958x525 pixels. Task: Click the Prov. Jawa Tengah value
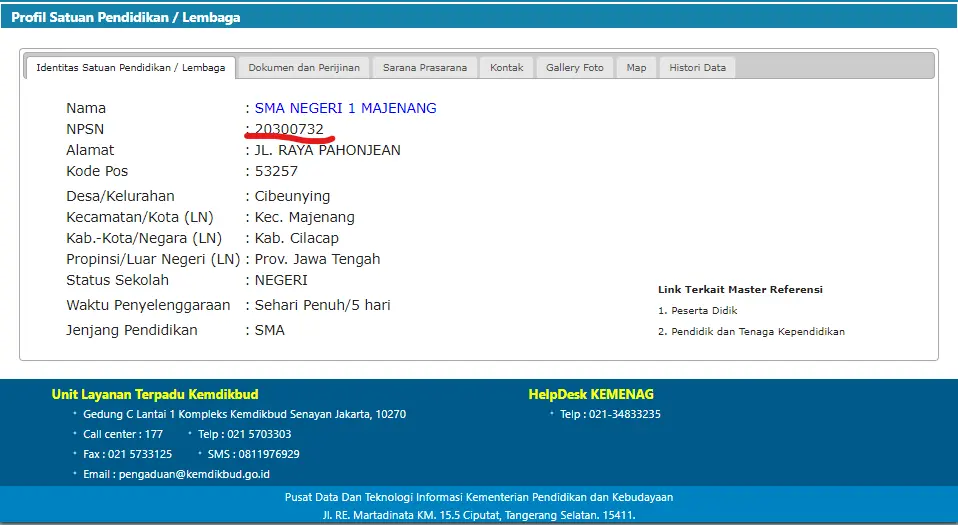coord(317,259)
